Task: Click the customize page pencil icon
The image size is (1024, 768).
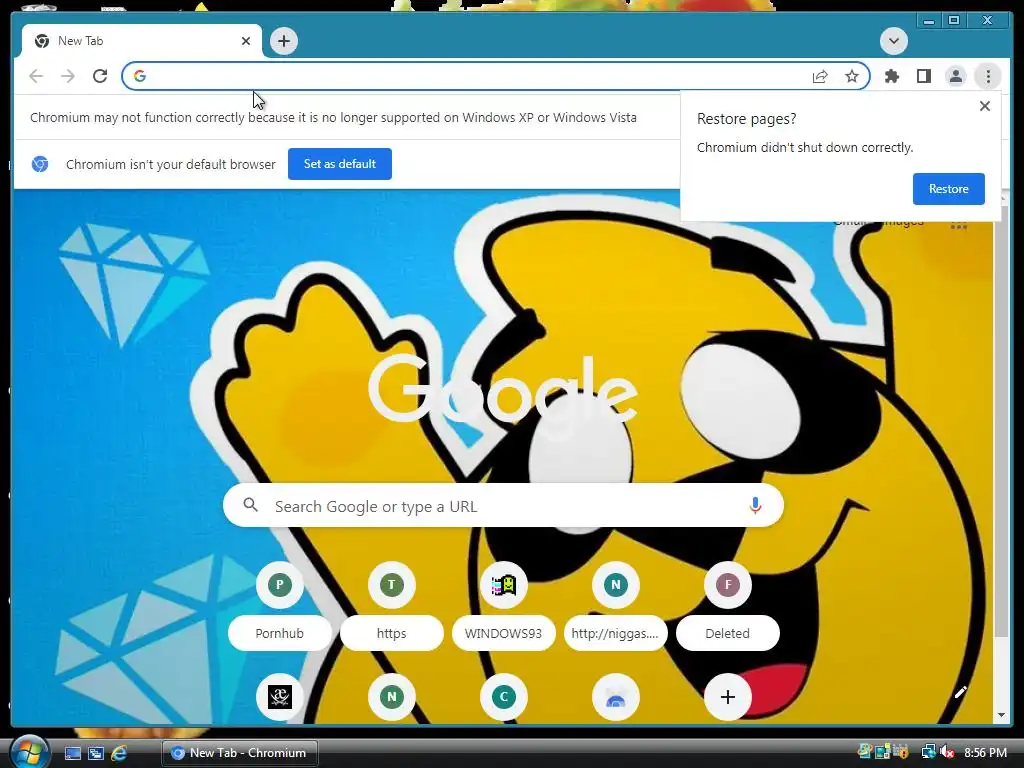Action: [x=960, y=692]
